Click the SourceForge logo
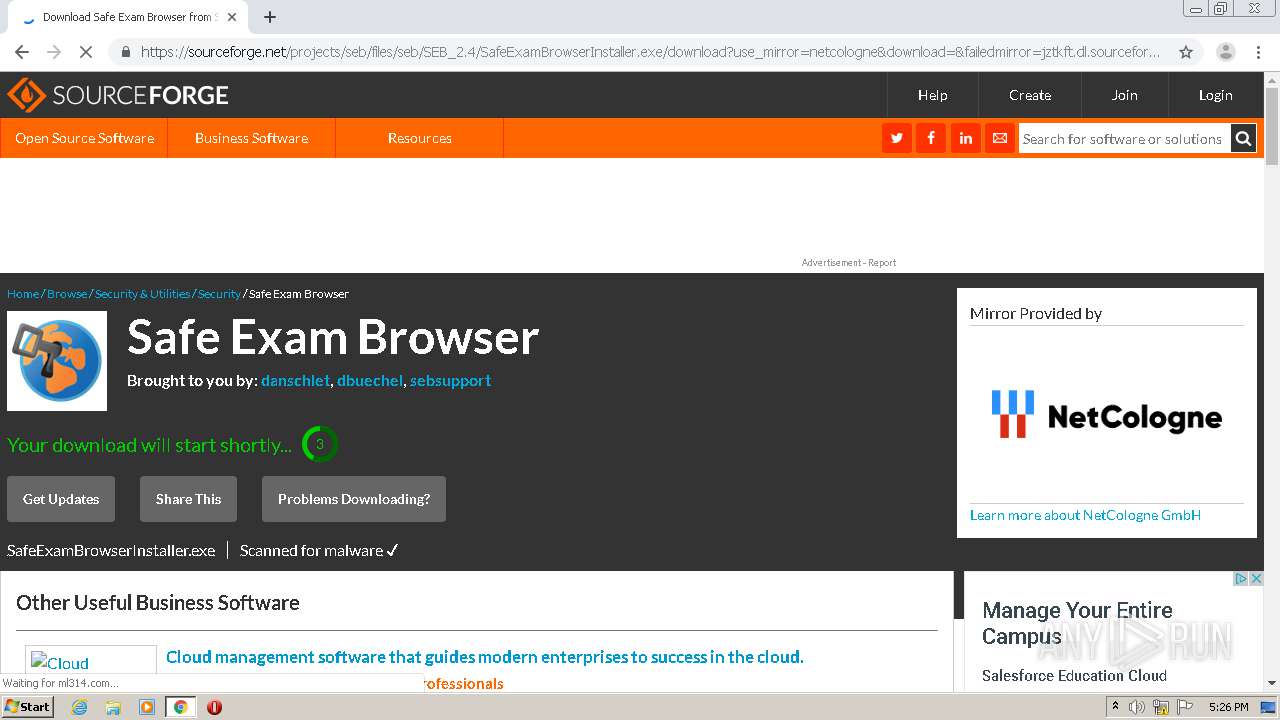The image size is (1280, 720). click(x=118, y=95)
